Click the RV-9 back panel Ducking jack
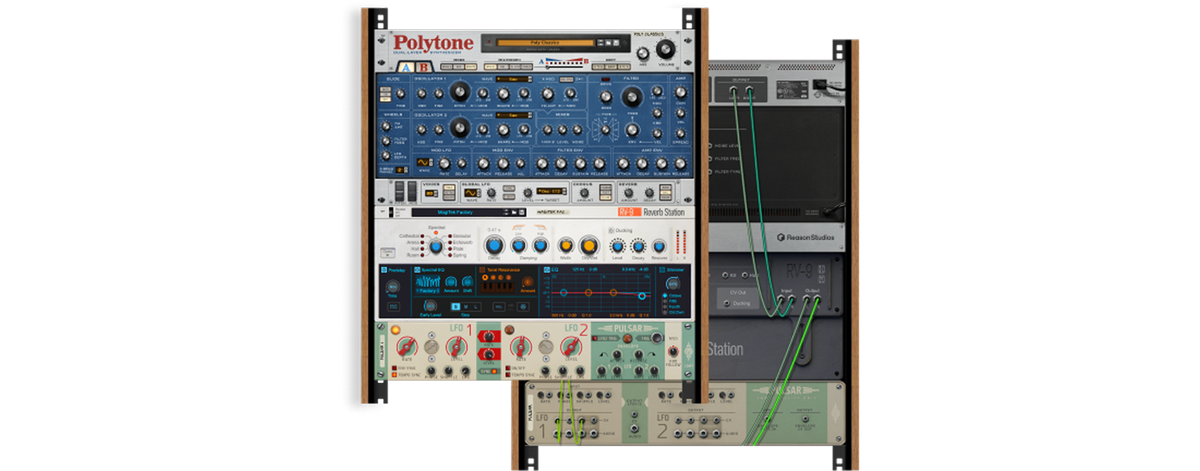Viewport: 1200px width, 471px height. pos(726,302)
